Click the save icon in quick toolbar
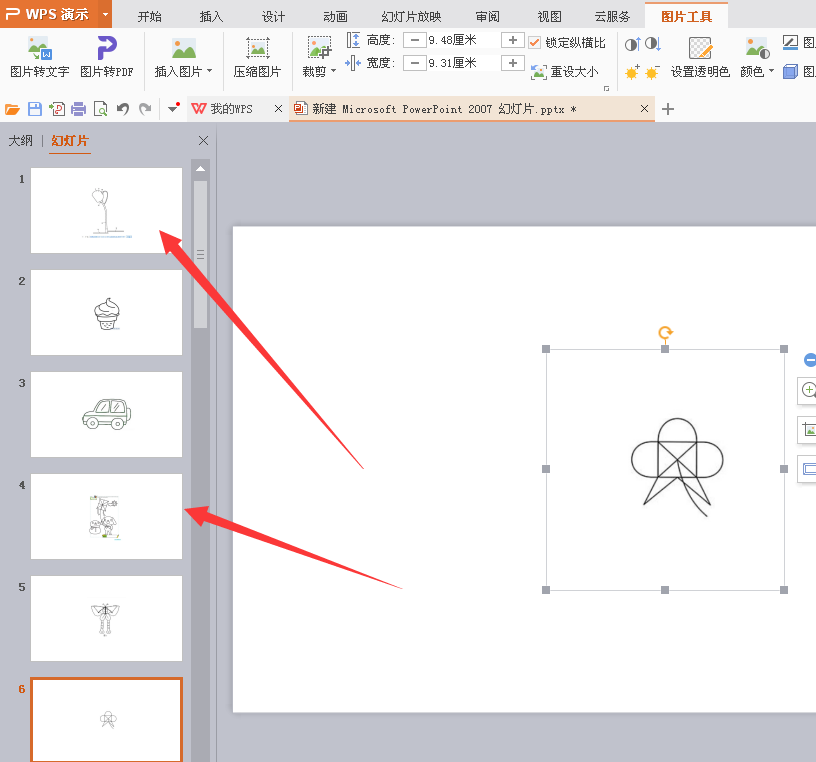Screen dimensions: 816x762 35,109
